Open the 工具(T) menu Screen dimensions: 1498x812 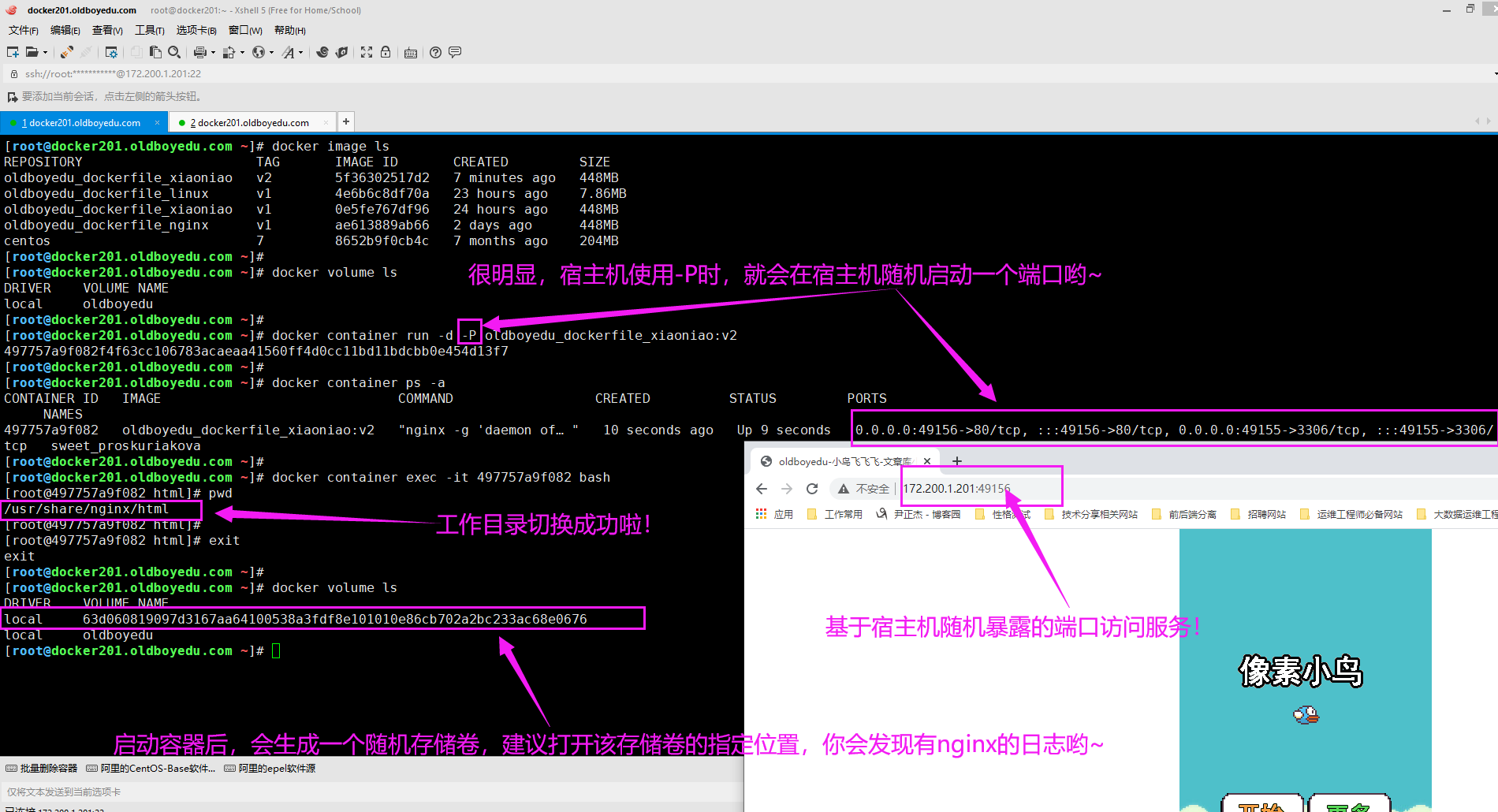149,30
